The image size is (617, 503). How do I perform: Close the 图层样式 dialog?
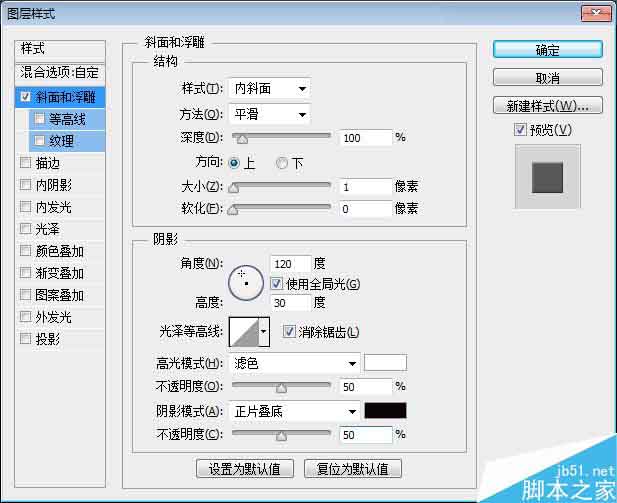[x=596, y=13]
